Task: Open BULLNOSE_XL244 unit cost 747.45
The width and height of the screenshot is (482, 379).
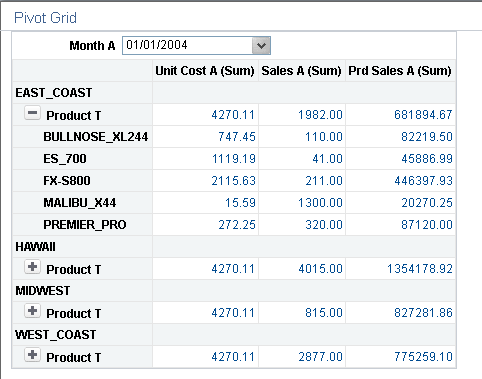Action: [237, 137]
